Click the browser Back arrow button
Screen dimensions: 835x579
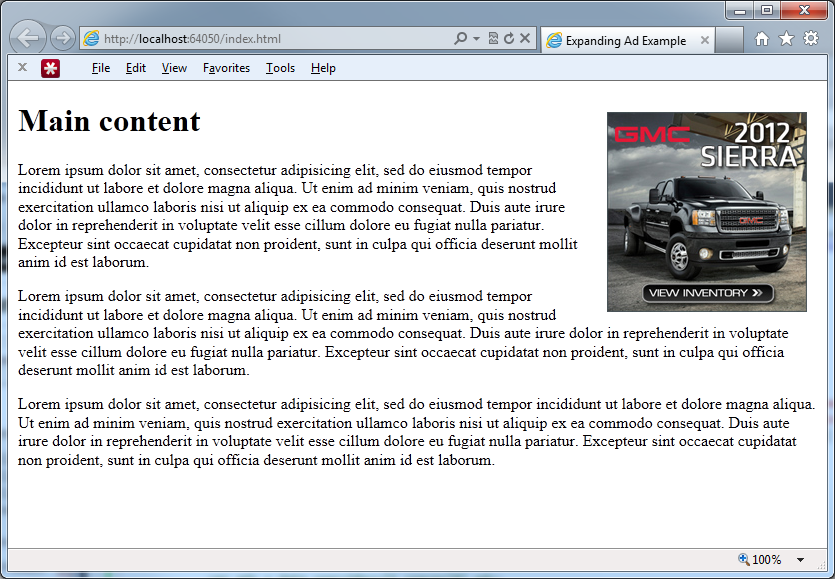28,37
